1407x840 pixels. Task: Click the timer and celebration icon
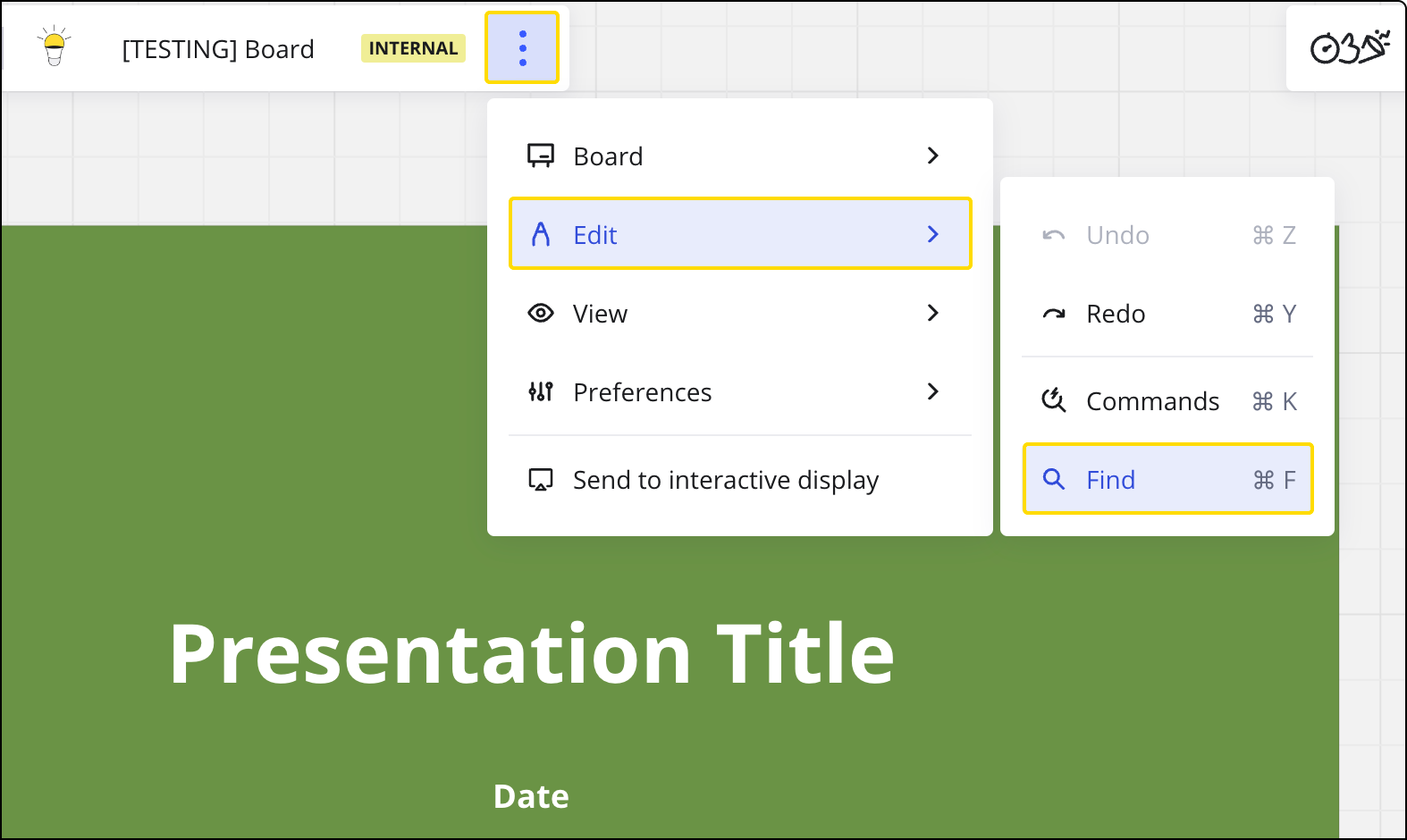point(1349,47)
